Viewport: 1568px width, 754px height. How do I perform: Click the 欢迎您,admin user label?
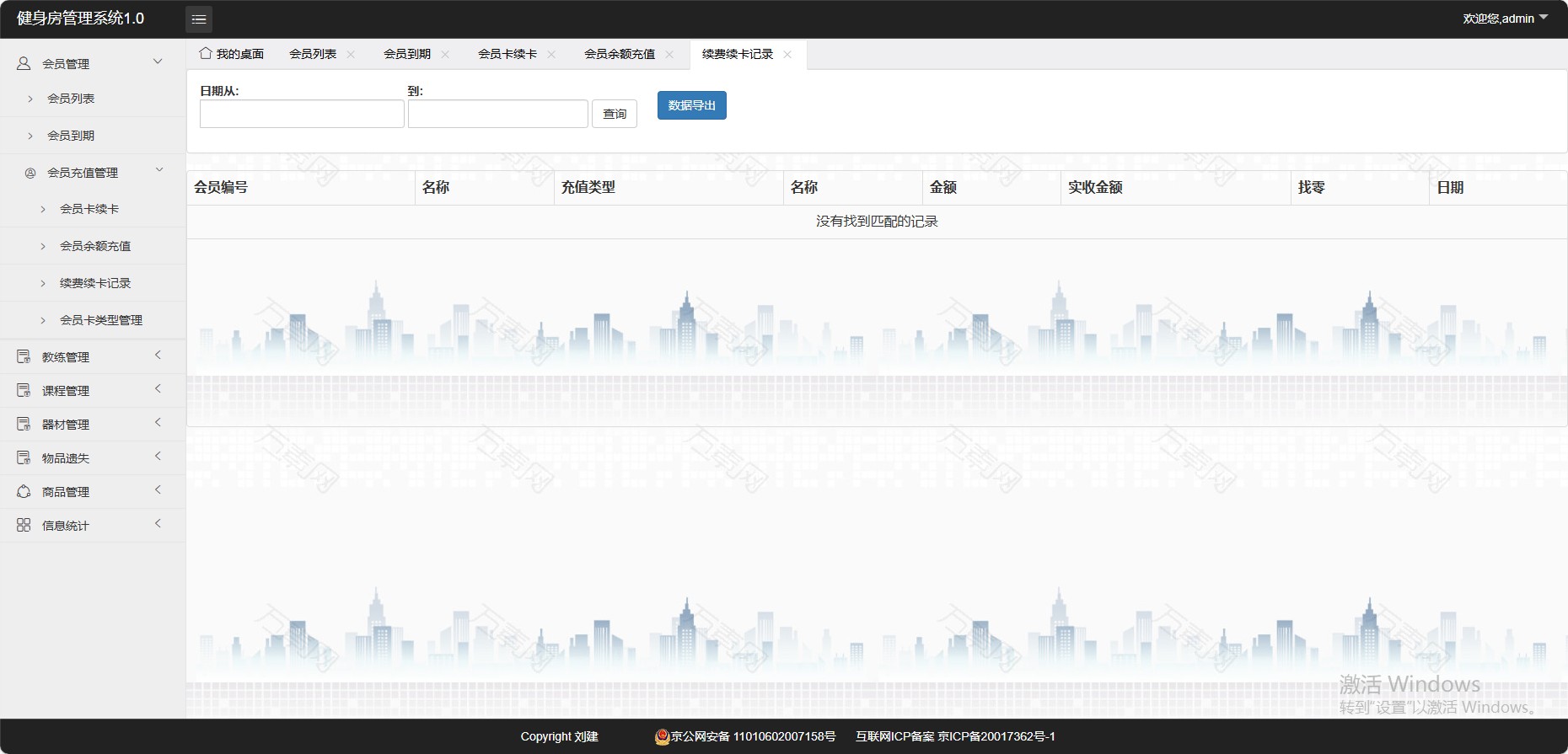1498,19
